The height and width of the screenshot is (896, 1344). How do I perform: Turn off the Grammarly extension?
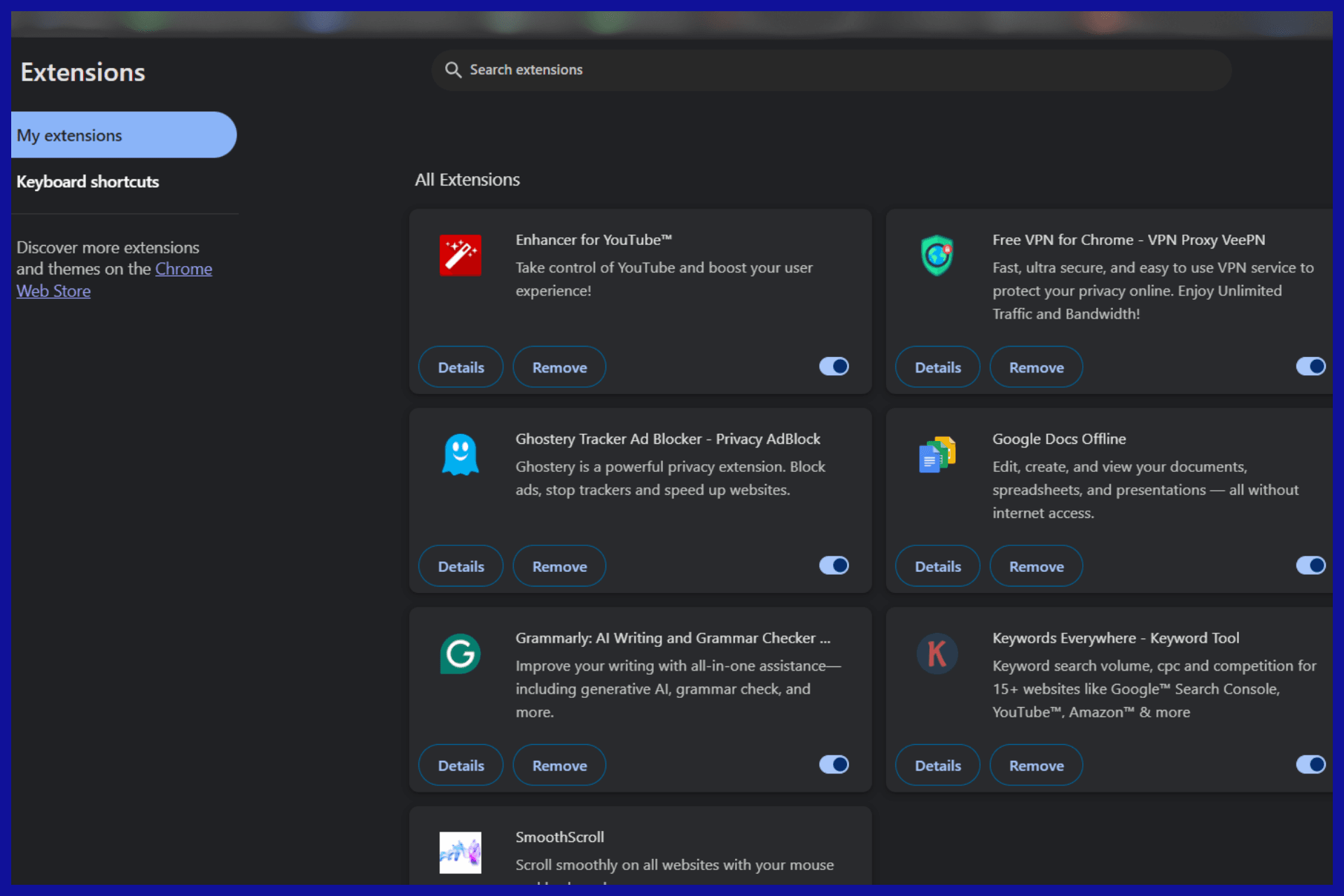pos(833,764)
